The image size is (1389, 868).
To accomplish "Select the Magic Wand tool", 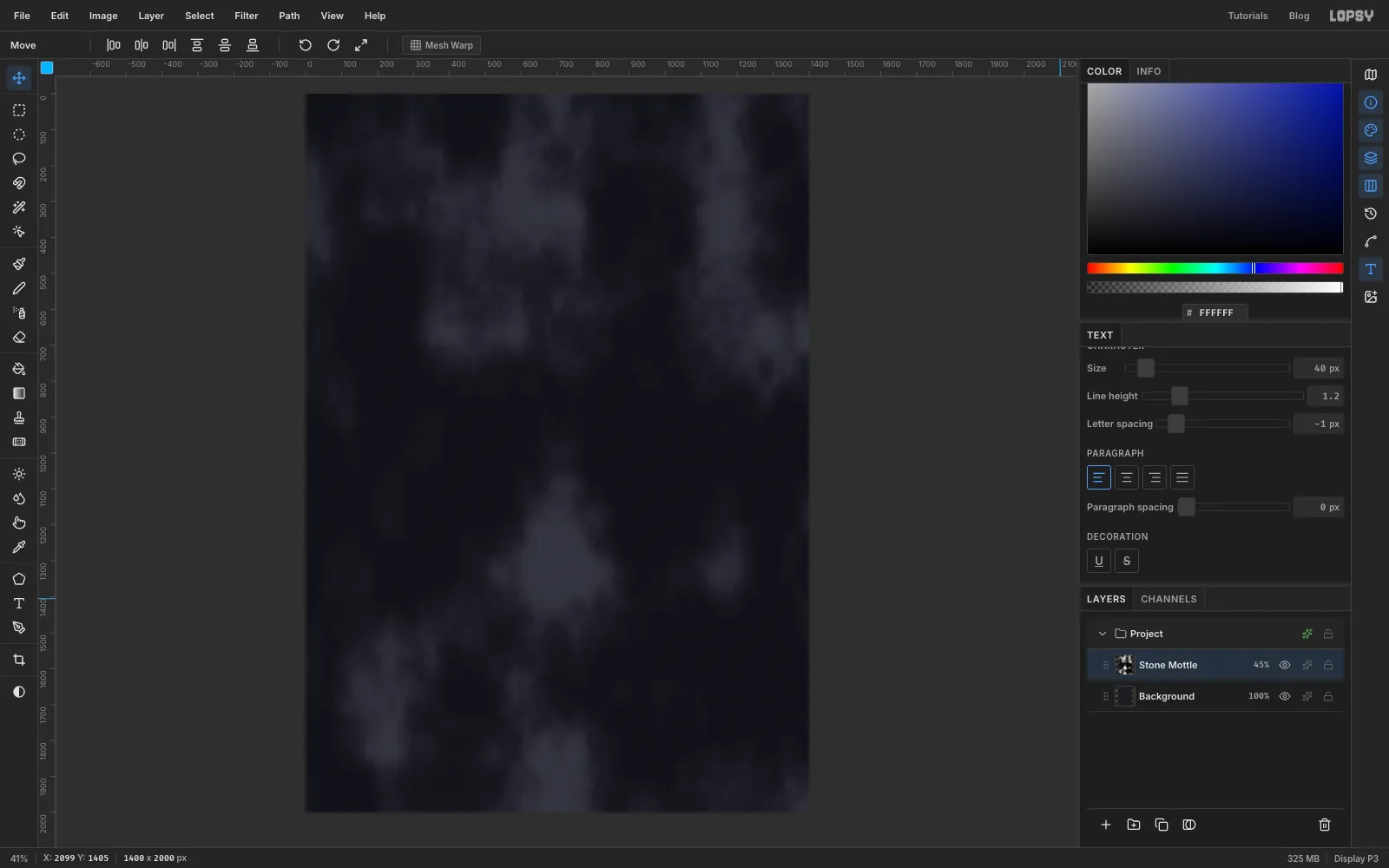I will coord(18,207).
